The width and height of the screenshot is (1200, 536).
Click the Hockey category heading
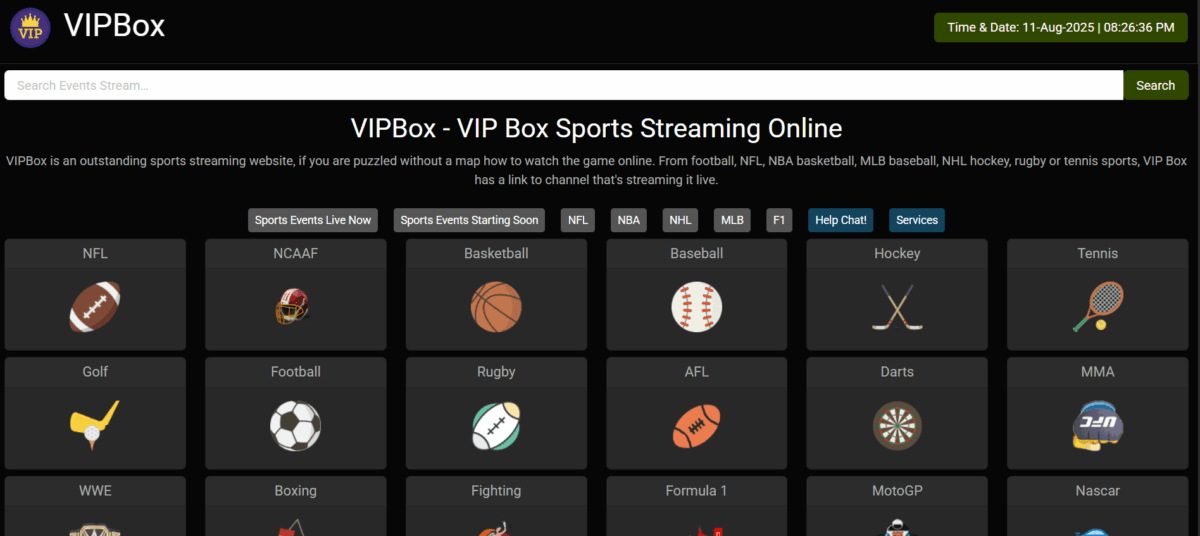(x=897, y=253)
